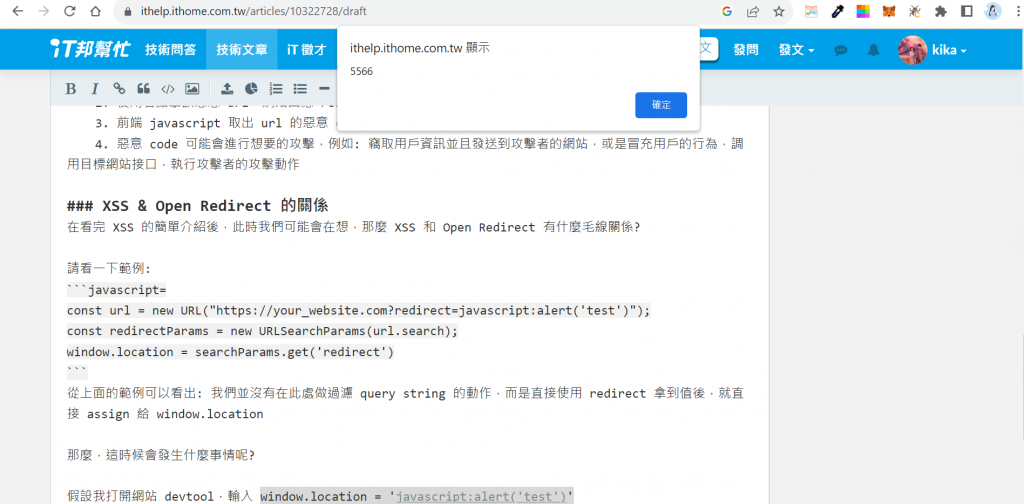Insert an image with the picture icon
1024x504 pixels.
192,89
